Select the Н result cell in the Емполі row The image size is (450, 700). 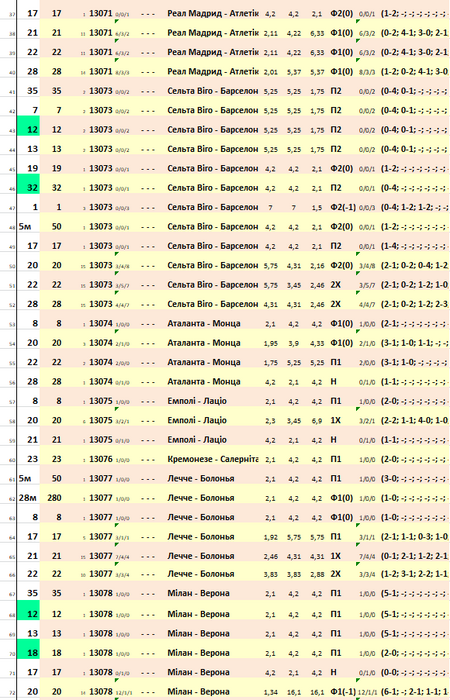[333, 440]
